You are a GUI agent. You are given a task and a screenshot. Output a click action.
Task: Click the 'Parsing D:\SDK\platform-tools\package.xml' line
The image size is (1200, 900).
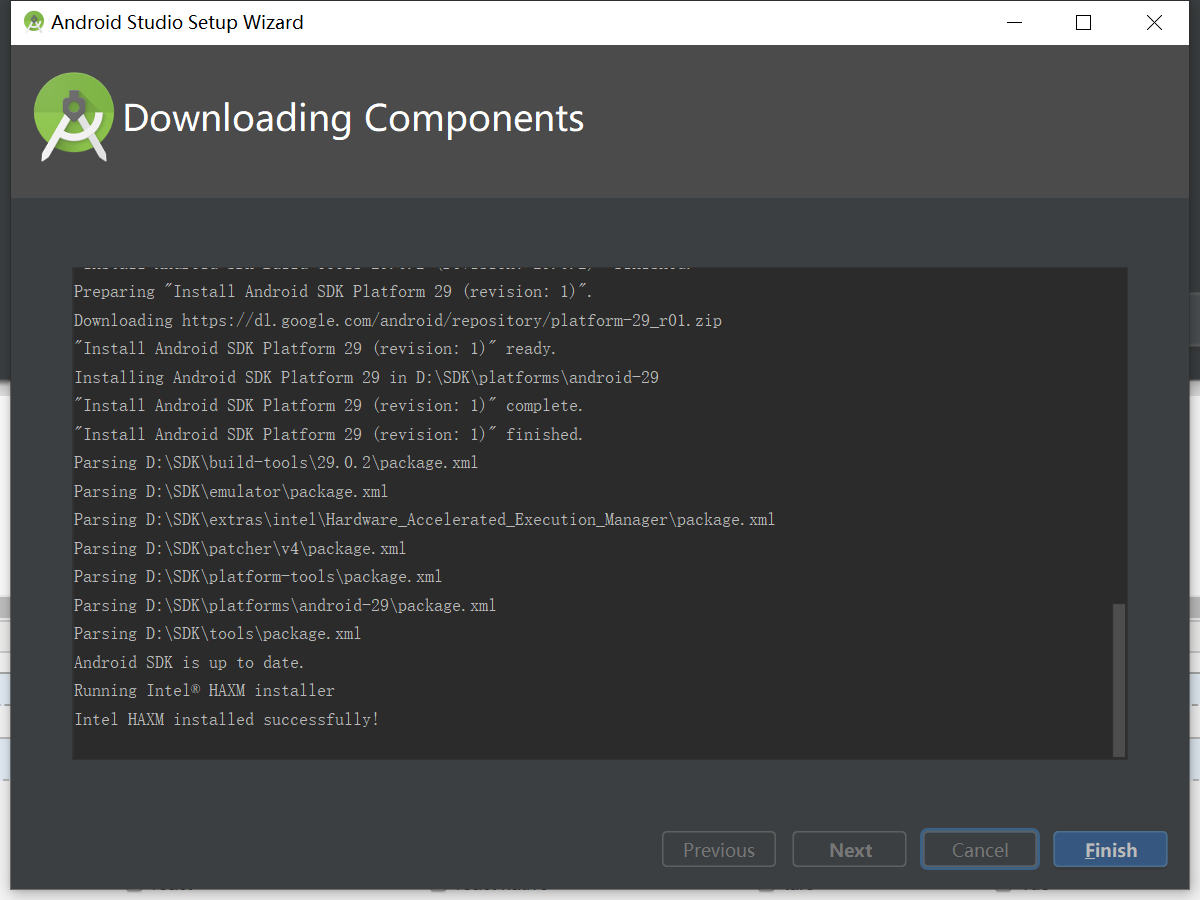pos(258,576)
